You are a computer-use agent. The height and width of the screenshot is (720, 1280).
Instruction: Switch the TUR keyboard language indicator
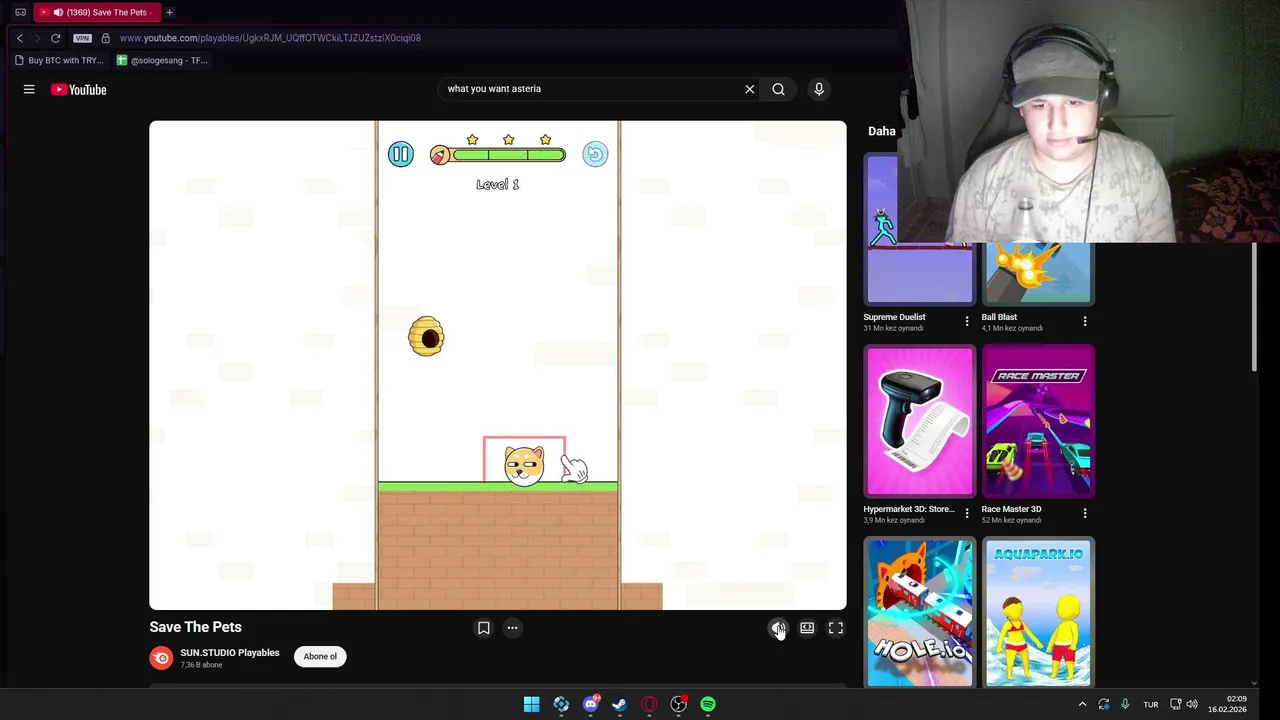coord(1151,704)
